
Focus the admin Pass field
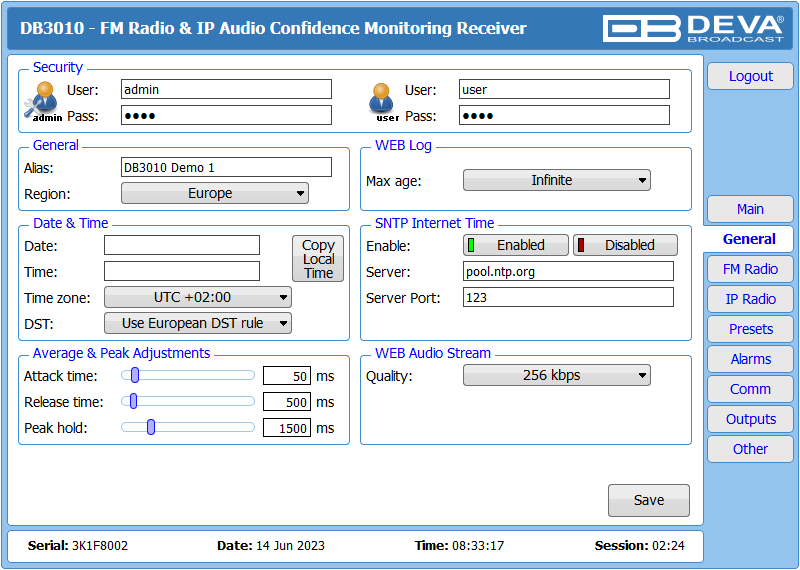pos(226,115)
